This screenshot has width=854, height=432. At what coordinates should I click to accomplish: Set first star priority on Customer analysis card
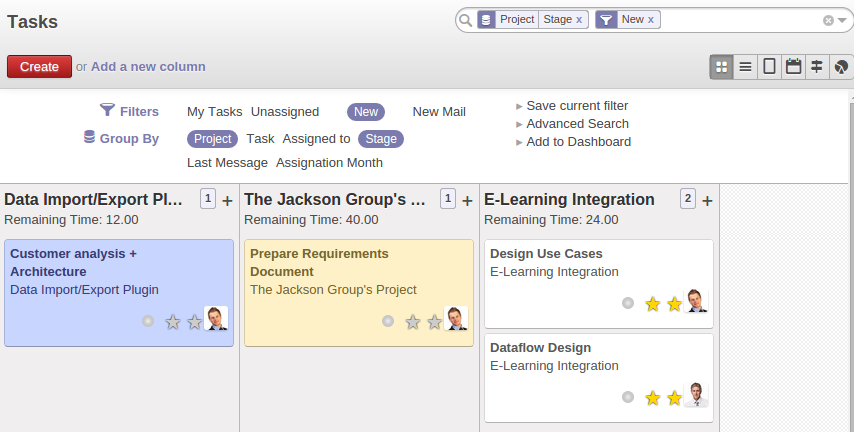point(173,322)
